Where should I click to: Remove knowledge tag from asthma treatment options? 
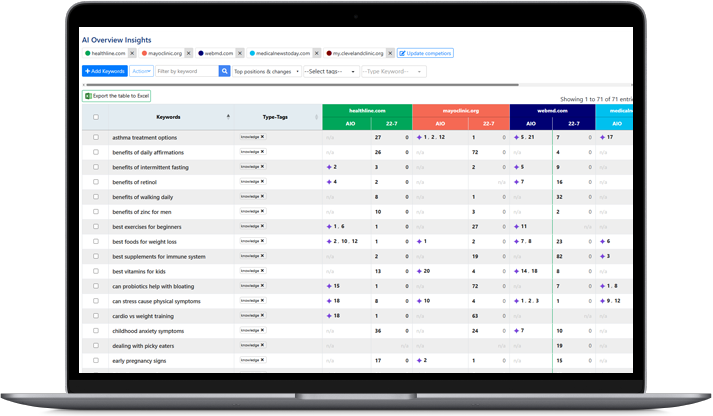[x=262, y=137]
